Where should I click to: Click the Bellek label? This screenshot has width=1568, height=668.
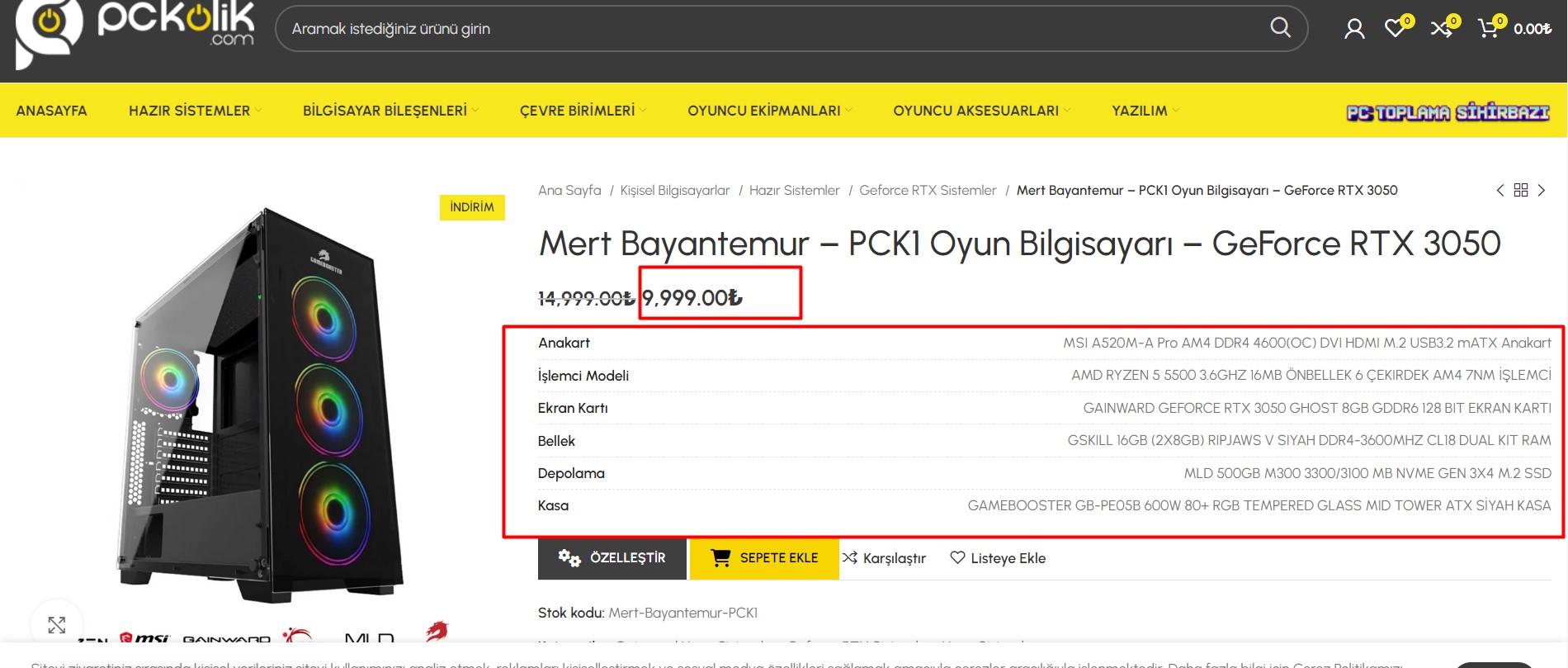click(x=556, y=441)
